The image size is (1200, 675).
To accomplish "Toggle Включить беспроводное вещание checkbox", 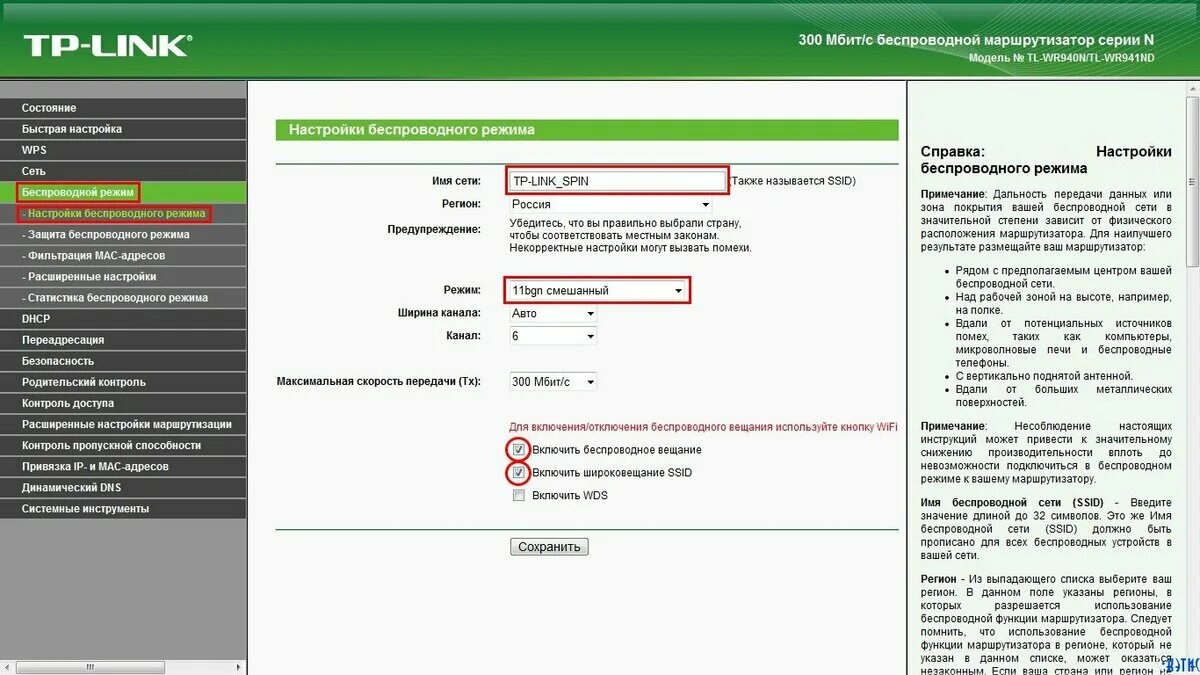I will [518, 450].
